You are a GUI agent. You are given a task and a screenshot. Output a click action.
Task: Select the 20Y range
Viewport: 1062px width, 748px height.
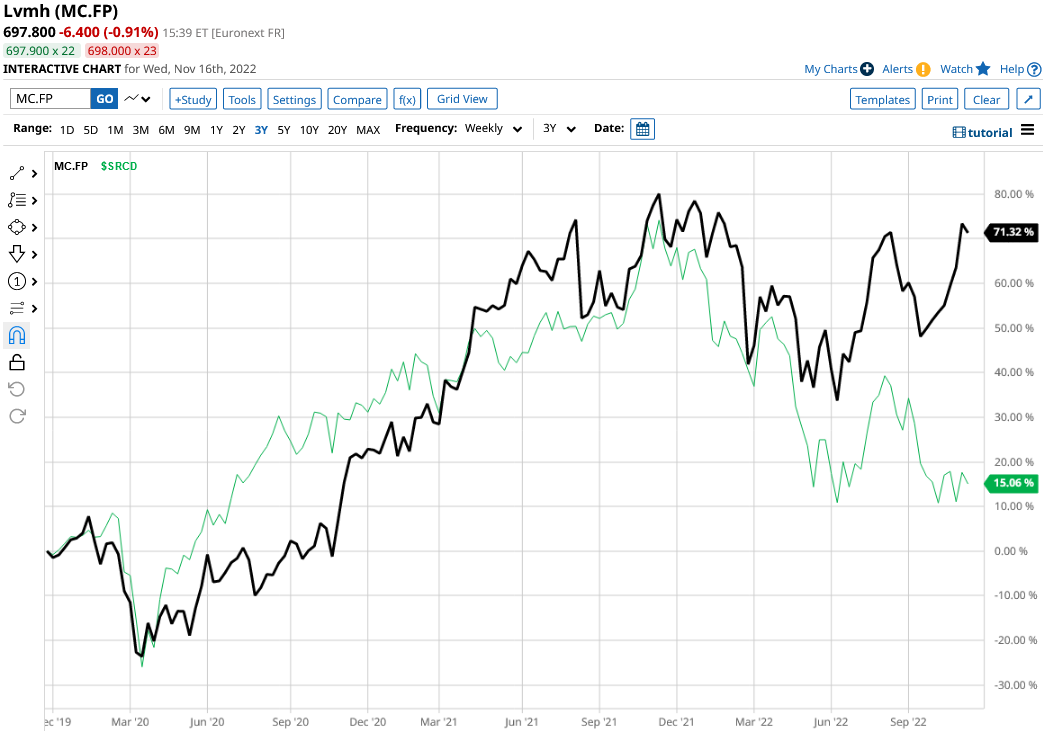(337, 130)
